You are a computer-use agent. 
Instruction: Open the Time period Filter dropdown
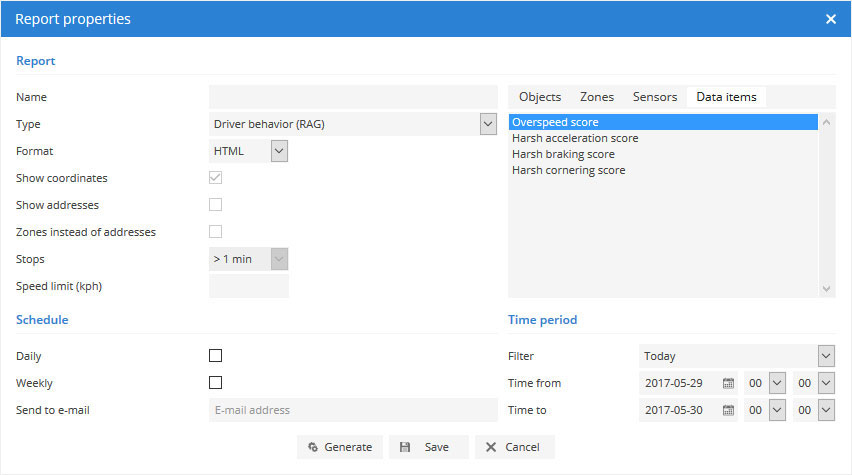[825, 356]
